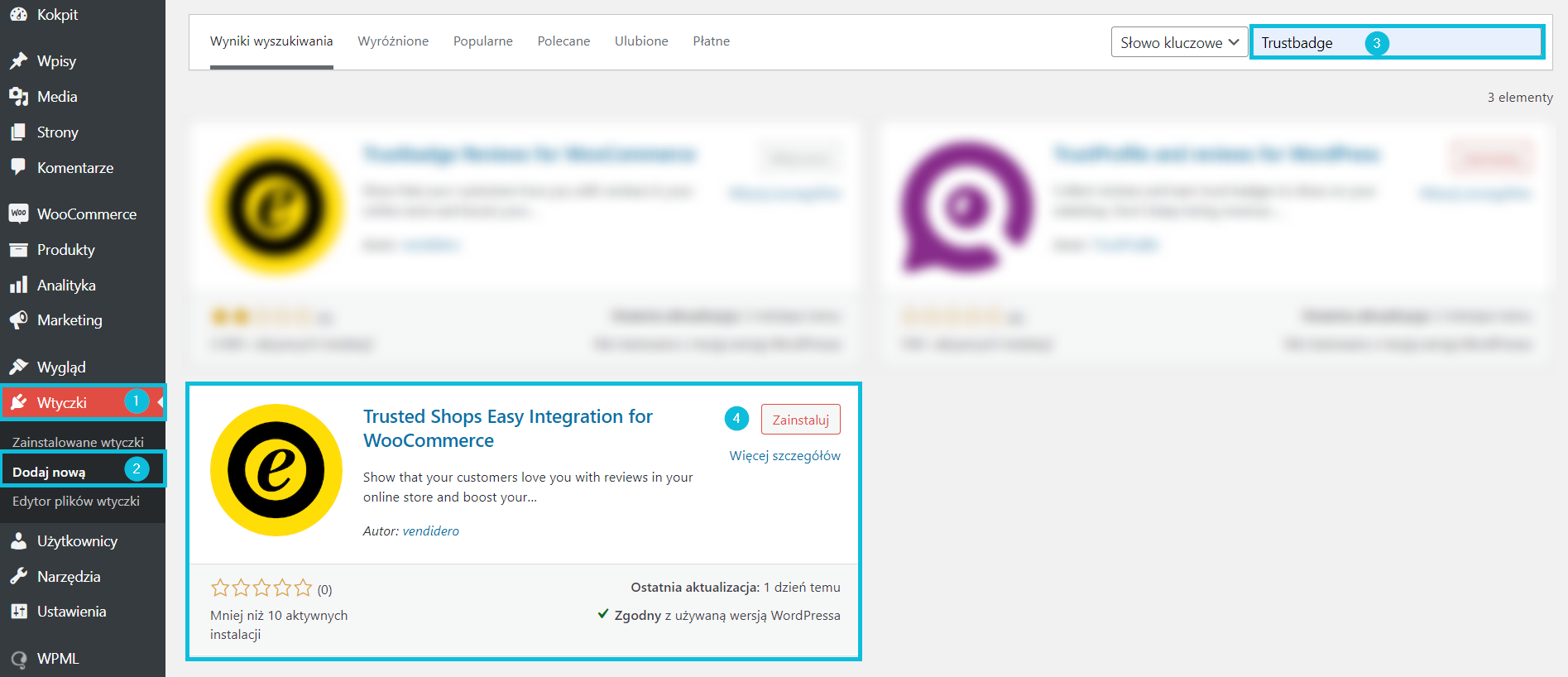Open Trusted Shops Easy Integration title link
This screenshot has width=1568, height=677.
tap(508, 429)
